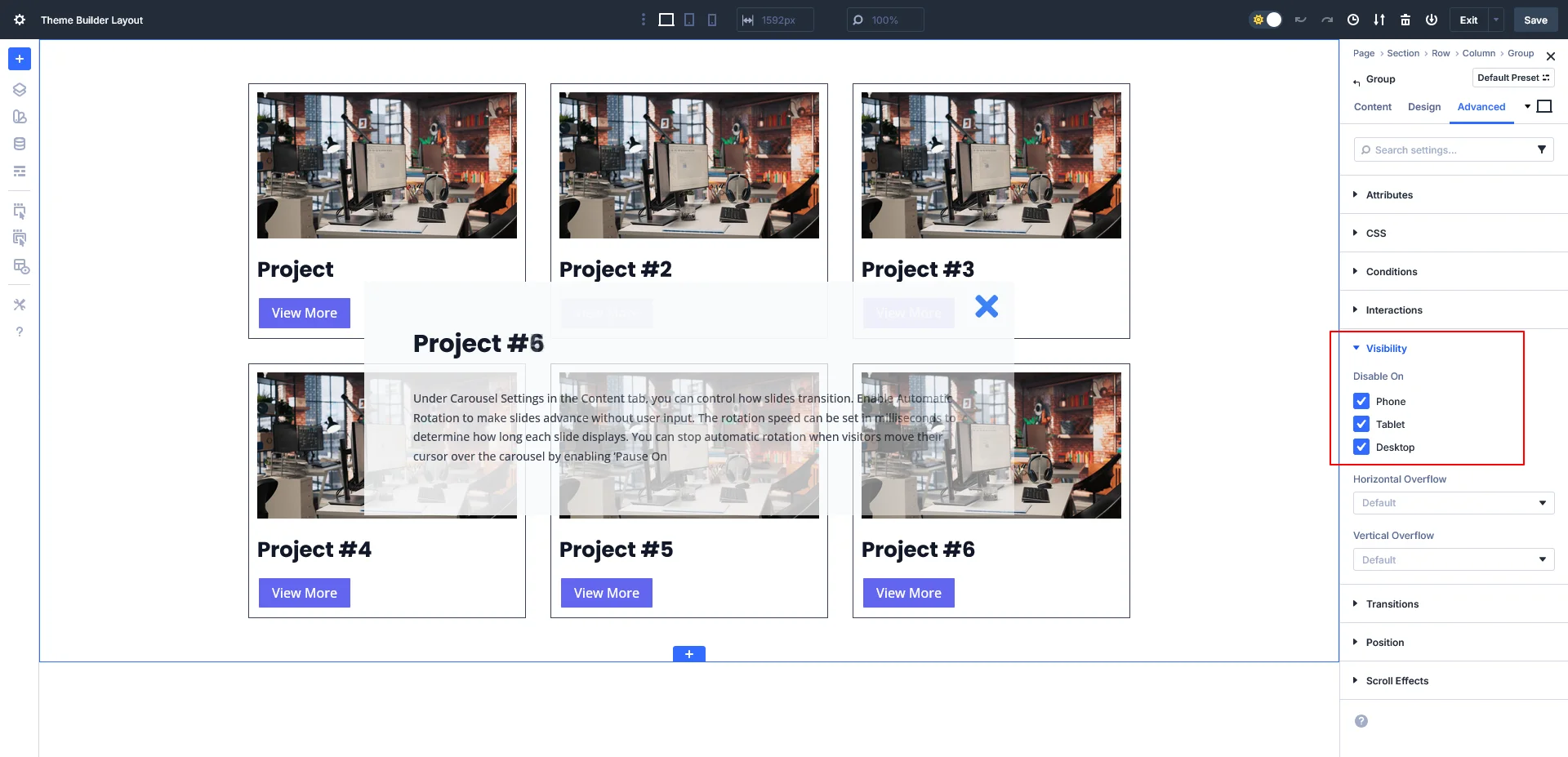Switch to tablet view icon
Image resolution: width=1568 pixels, height=757 pixels.
coord(689,20)
